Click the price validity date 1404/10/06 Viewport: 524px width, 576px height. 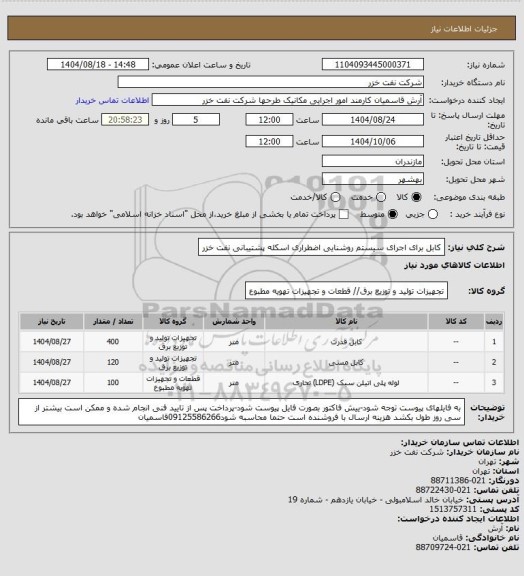coord(373,141)
